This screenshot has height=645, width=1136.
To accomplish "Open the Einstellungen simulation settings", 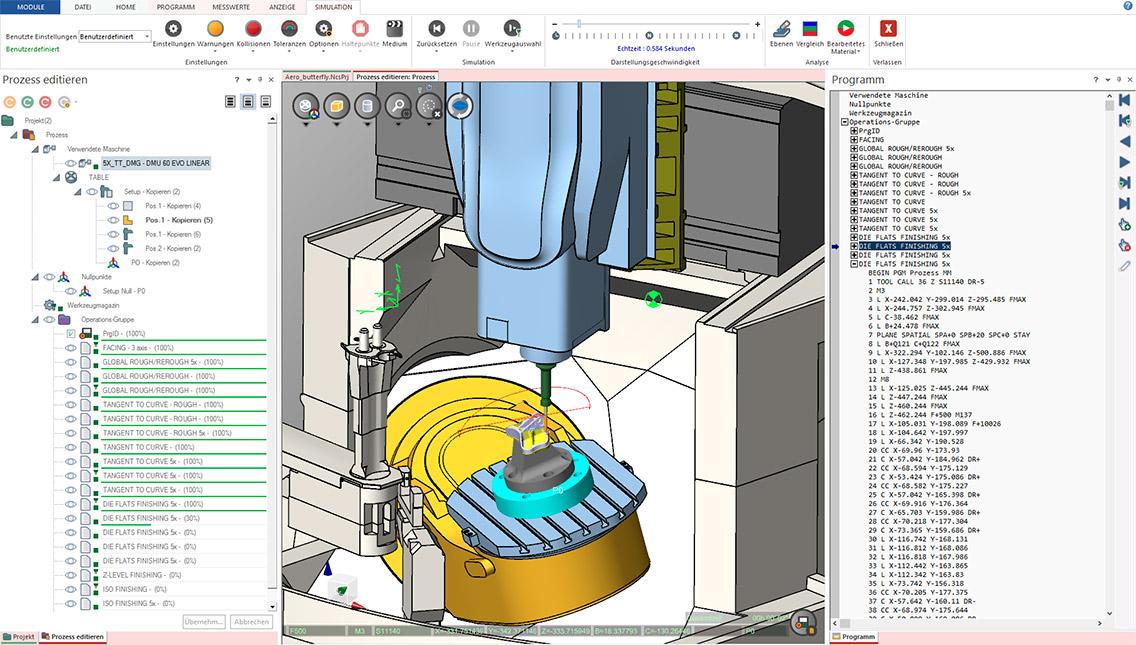I will click(173, 29).
